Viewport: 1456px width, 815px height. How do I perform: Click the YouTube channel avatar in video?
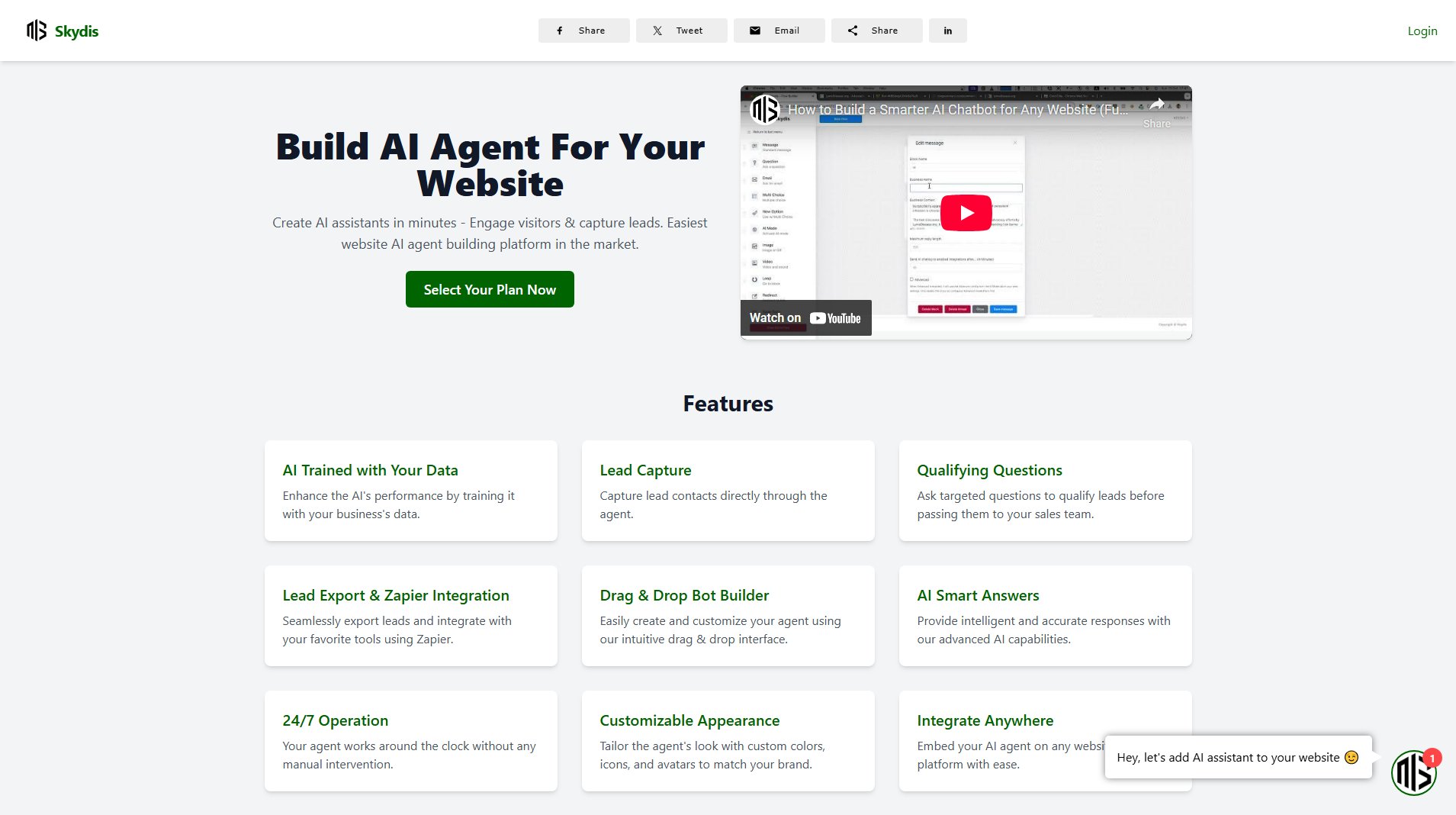765,109
